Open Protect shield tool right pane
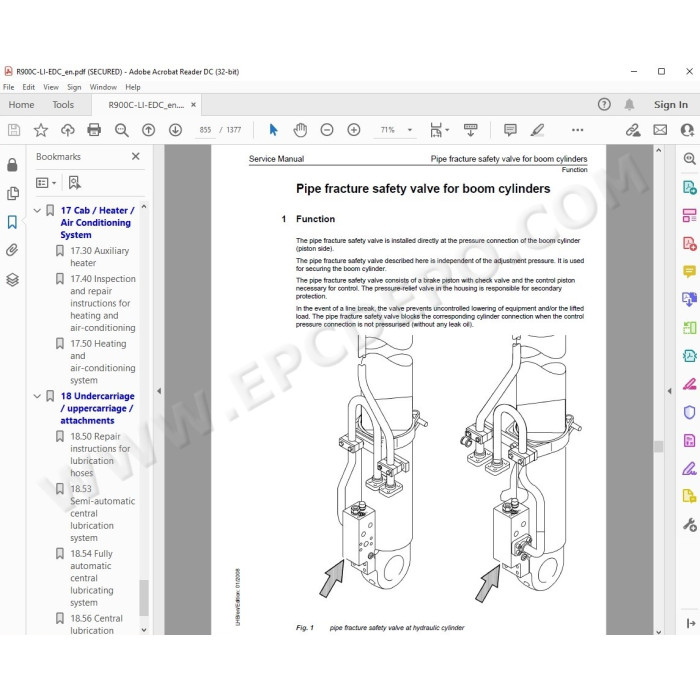Image resolution: width=700 pixels, height=700 pixels. (689, 412)
